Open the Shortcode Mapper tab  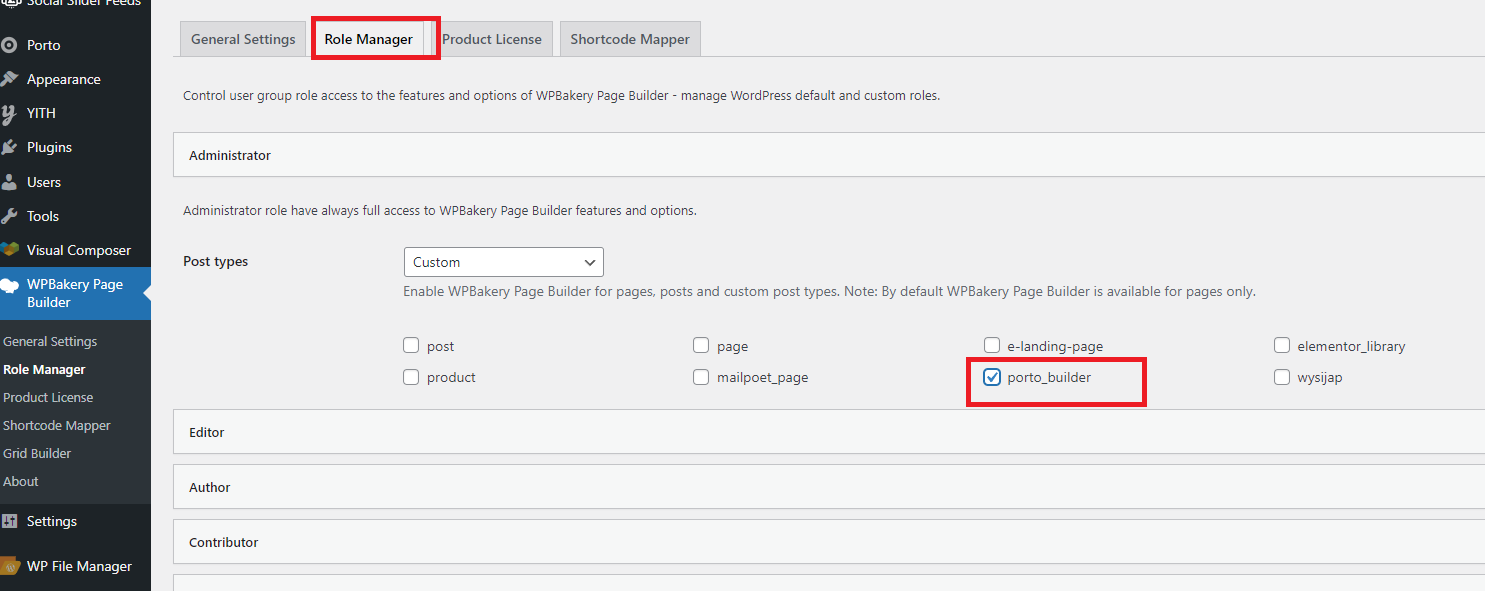click(630, 39)
